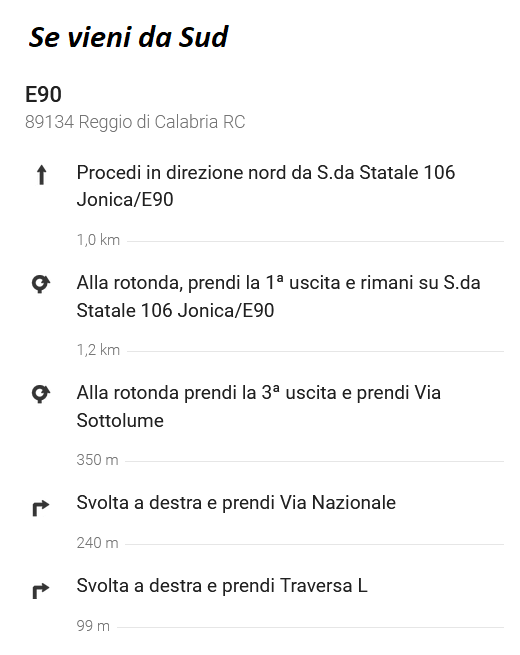This screenshot has width=520, height=655.
Task: Click the turn-right arrow for Via Nazionale
Action: [41, 508]
